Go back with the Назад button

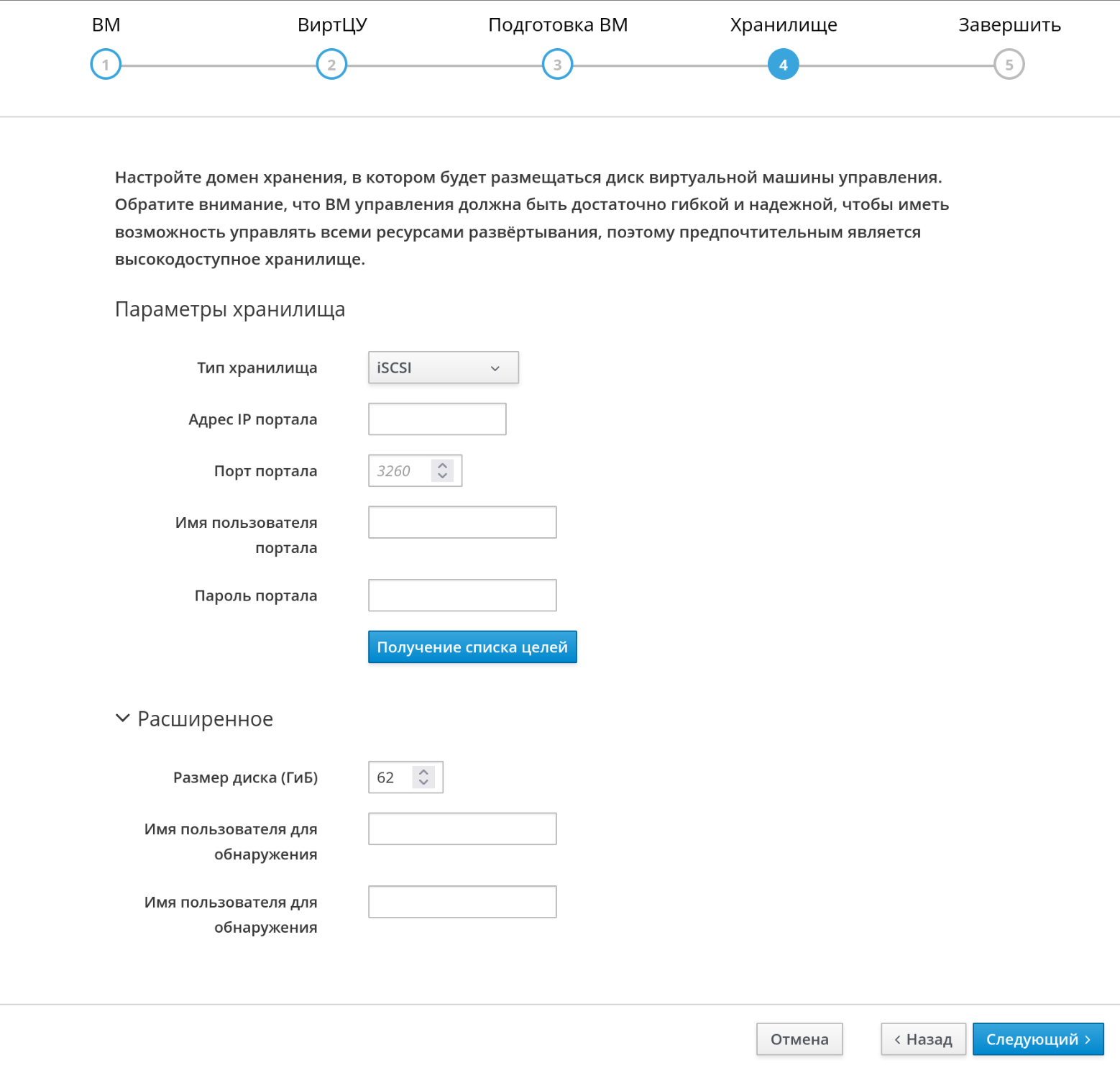point(923,1039)
